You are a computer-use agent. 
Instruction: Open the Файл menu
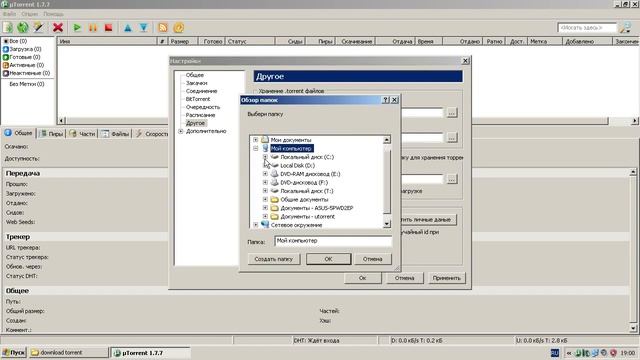tap(9, 14)
